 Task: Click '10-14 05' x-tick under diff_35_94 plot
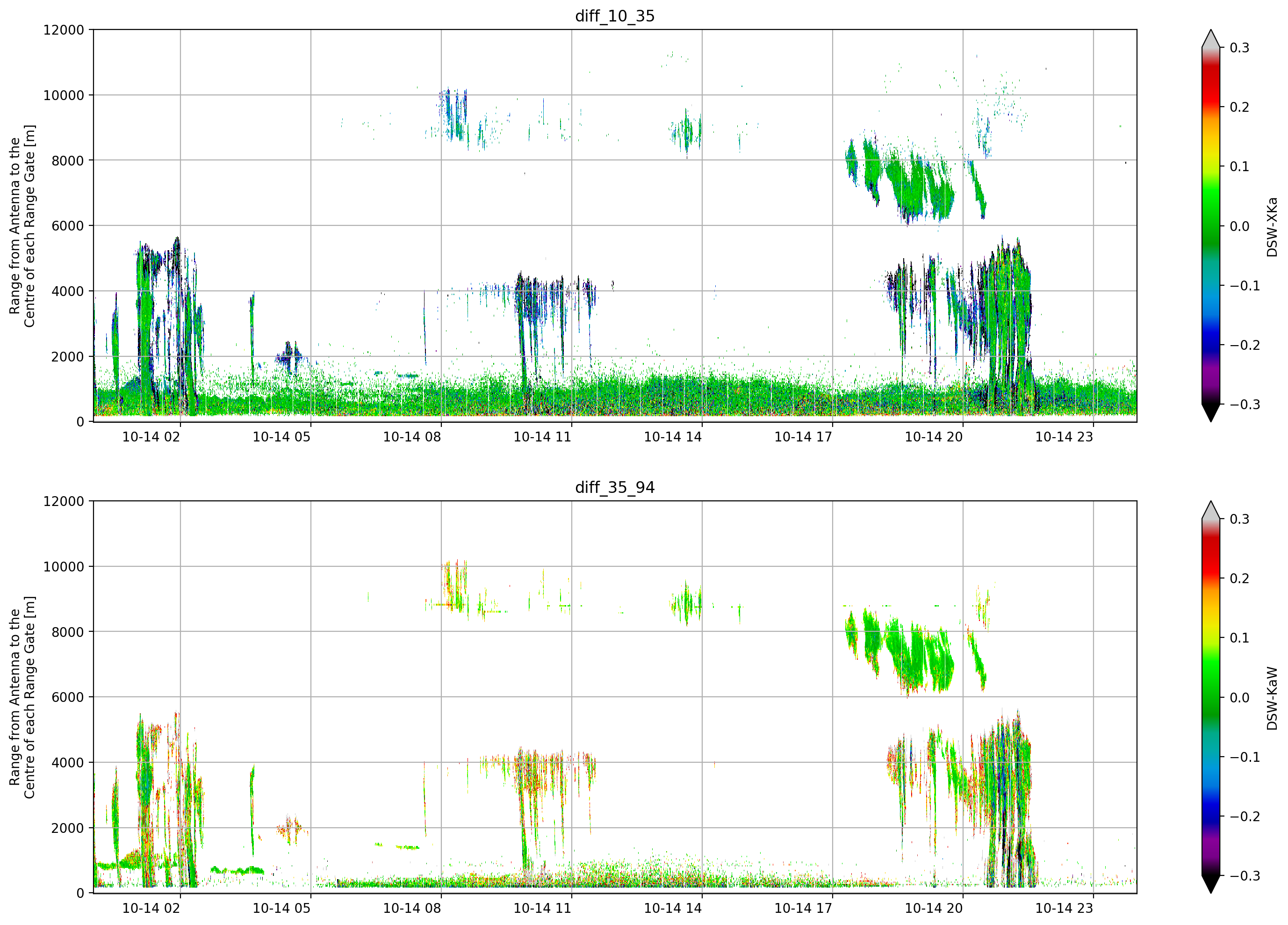click(x=282, y=909)
